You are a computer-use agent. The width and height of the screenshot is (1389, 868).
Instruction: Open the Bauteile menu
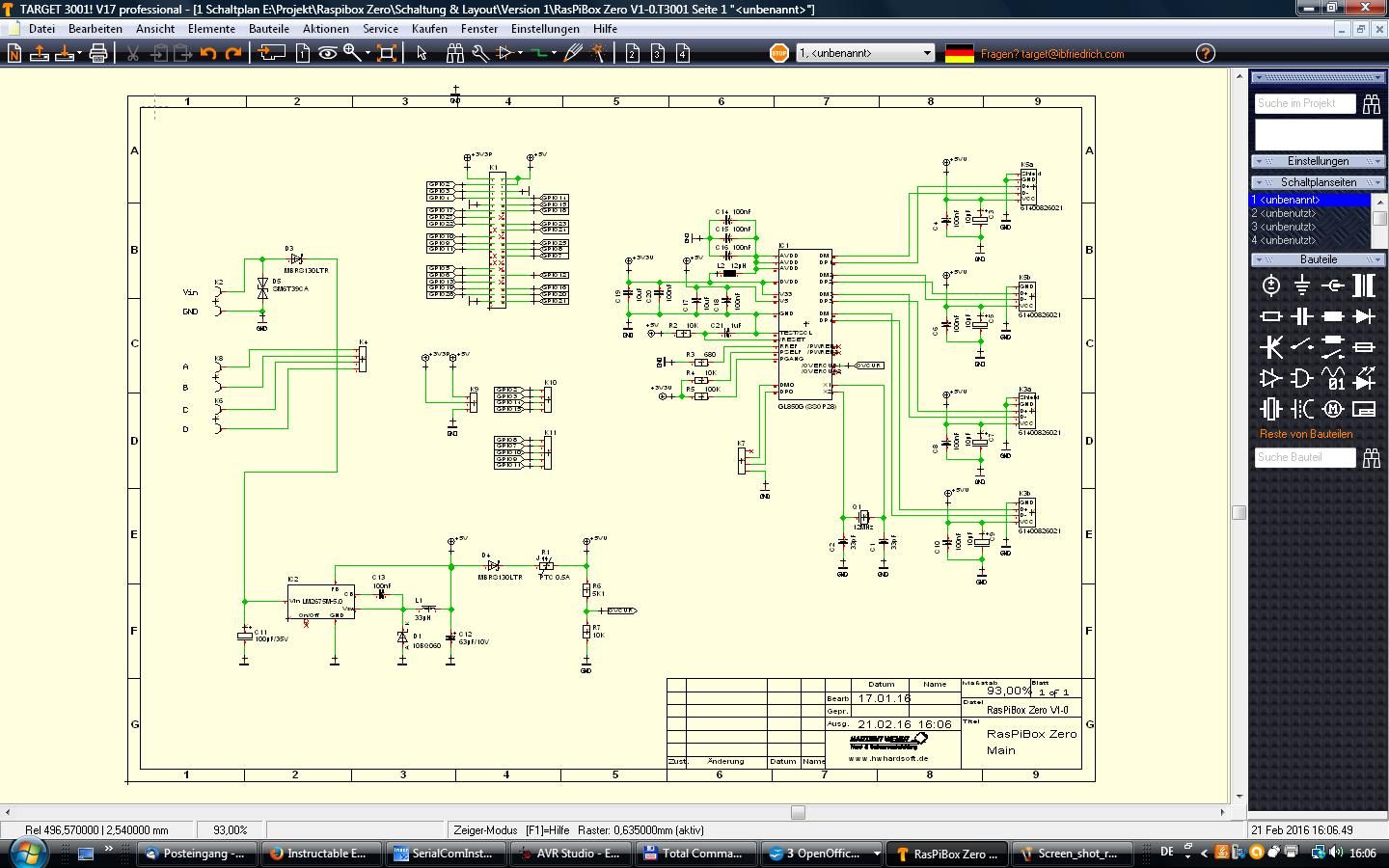[268, 29]
